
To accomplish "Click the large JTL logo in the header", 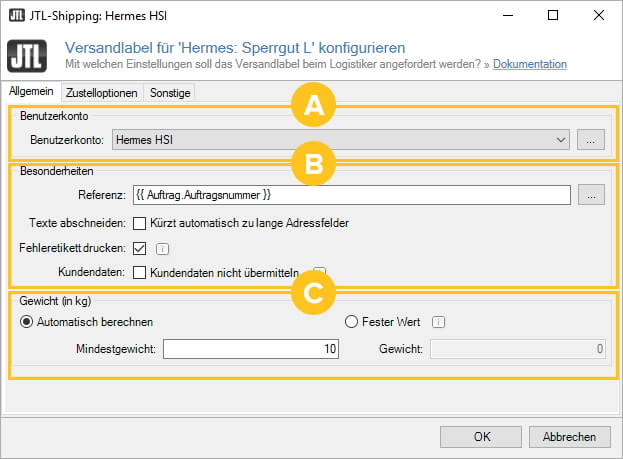I will (x=29, y=55).
